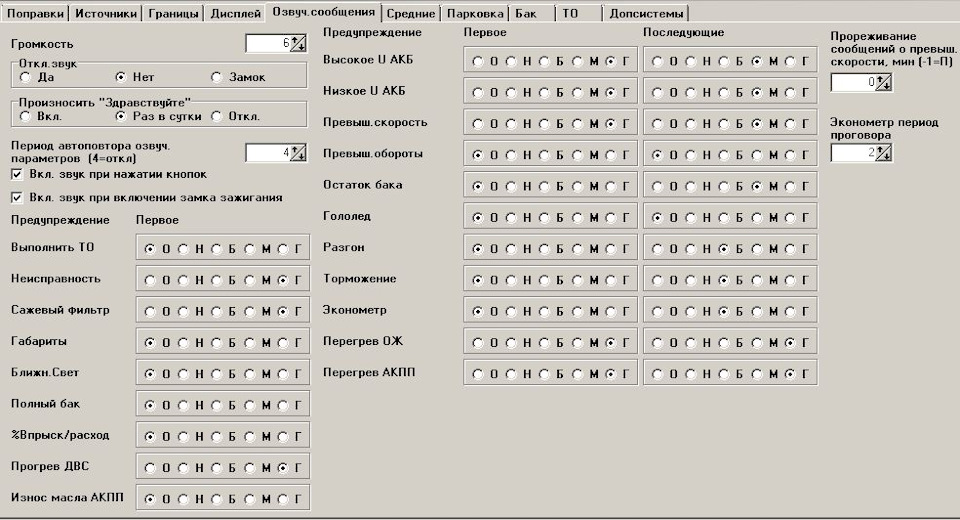Viewport: 960px width, 520px height.
Task: Set Сажевый фильтр to О
Action: pyautogui.click(x=157, y=311)
